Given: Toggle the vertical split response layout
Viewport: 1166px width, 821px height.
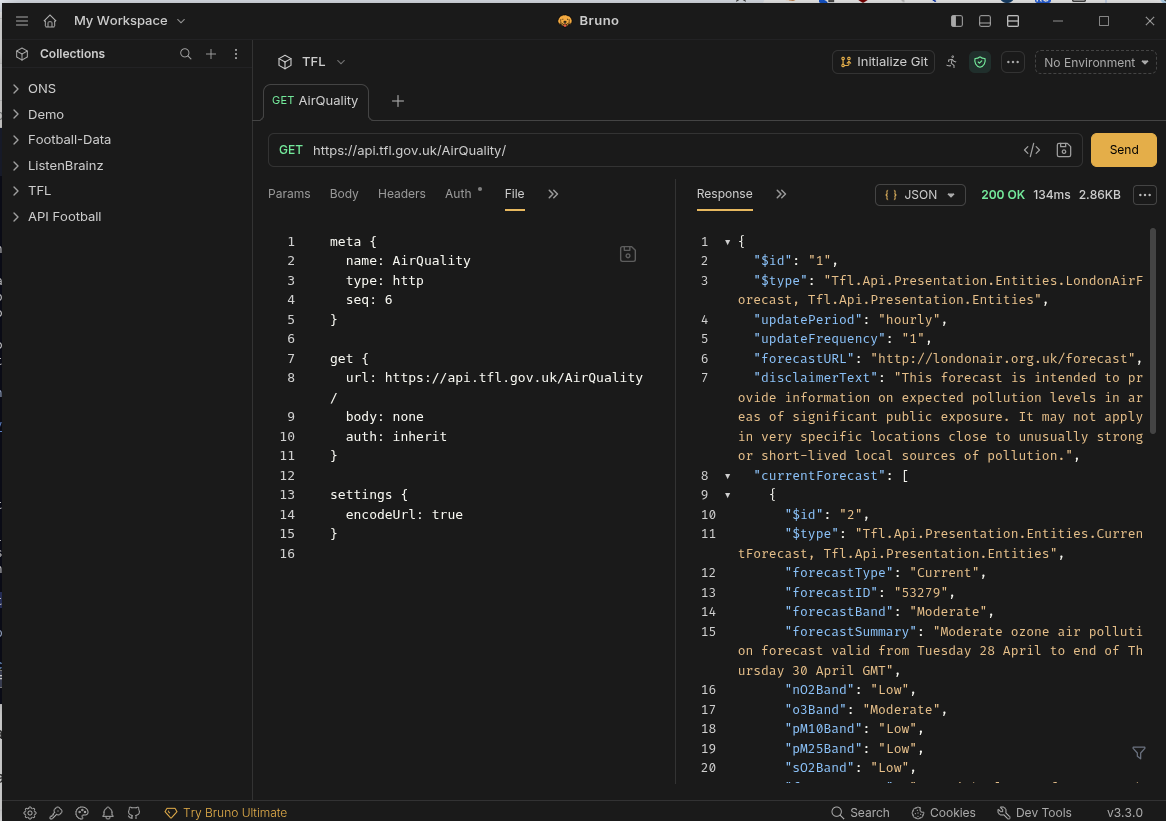Looking at the screenshot, I should (1013, 21).
